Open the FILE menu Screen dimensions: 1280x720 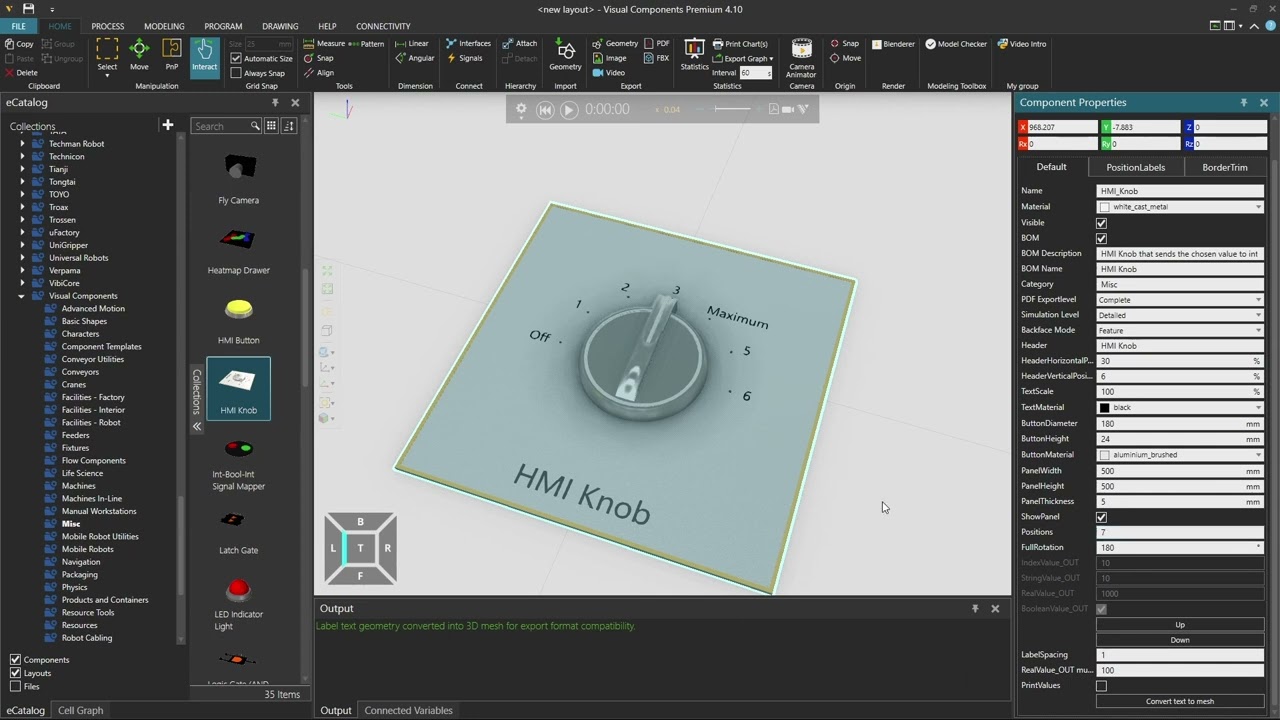(x=18, y=26)
